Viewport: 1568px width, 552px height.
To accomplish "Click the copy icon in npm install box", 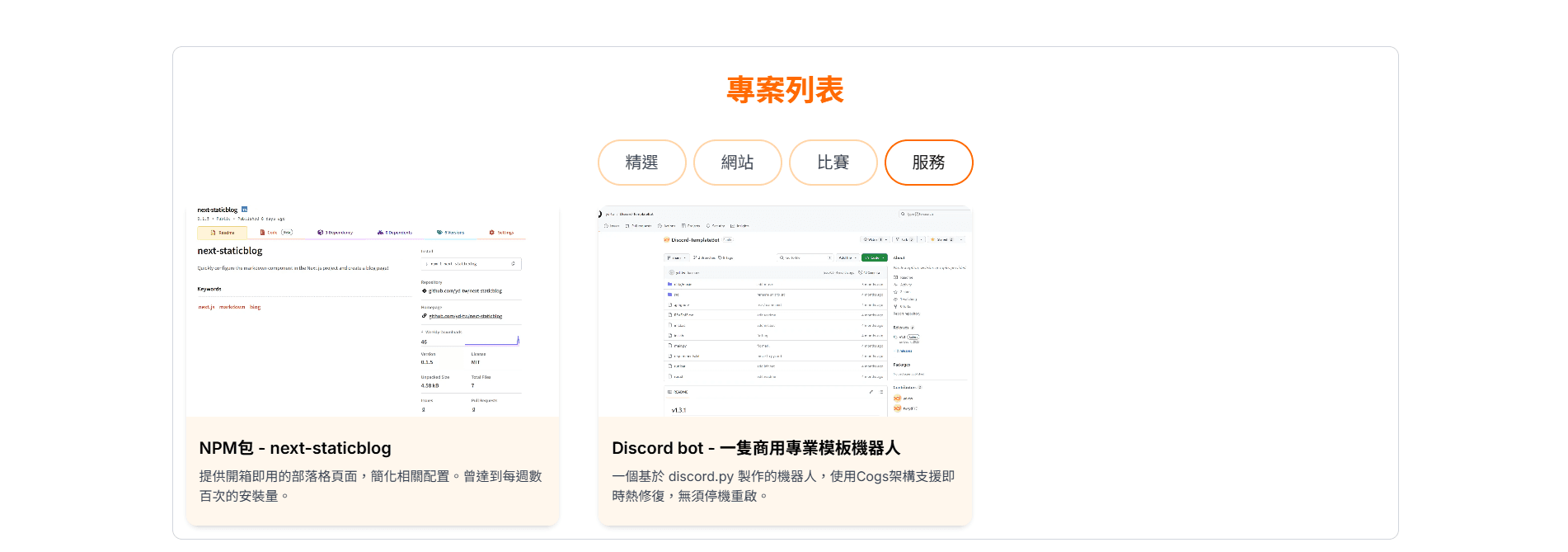I will coord(513,264).
